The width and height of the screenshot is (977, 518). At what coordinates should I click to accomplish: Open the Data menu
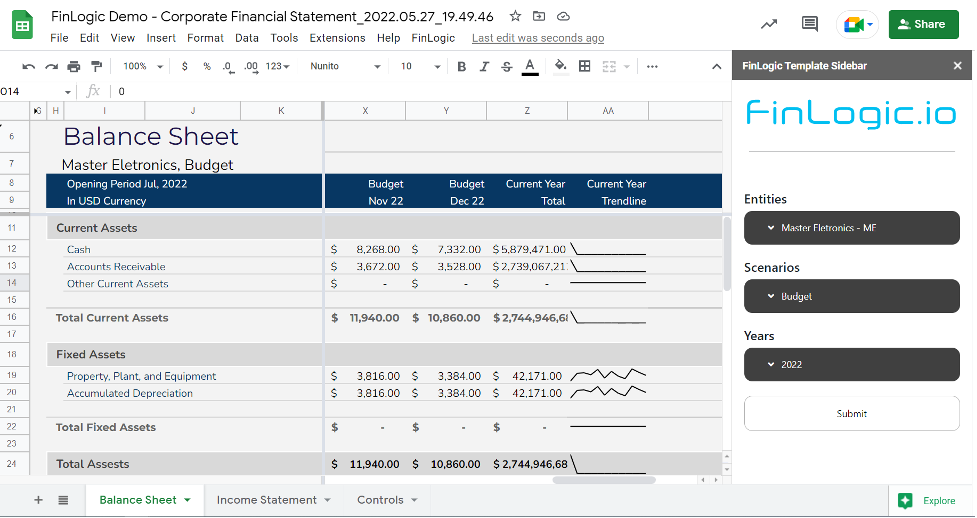coord(247,38)
